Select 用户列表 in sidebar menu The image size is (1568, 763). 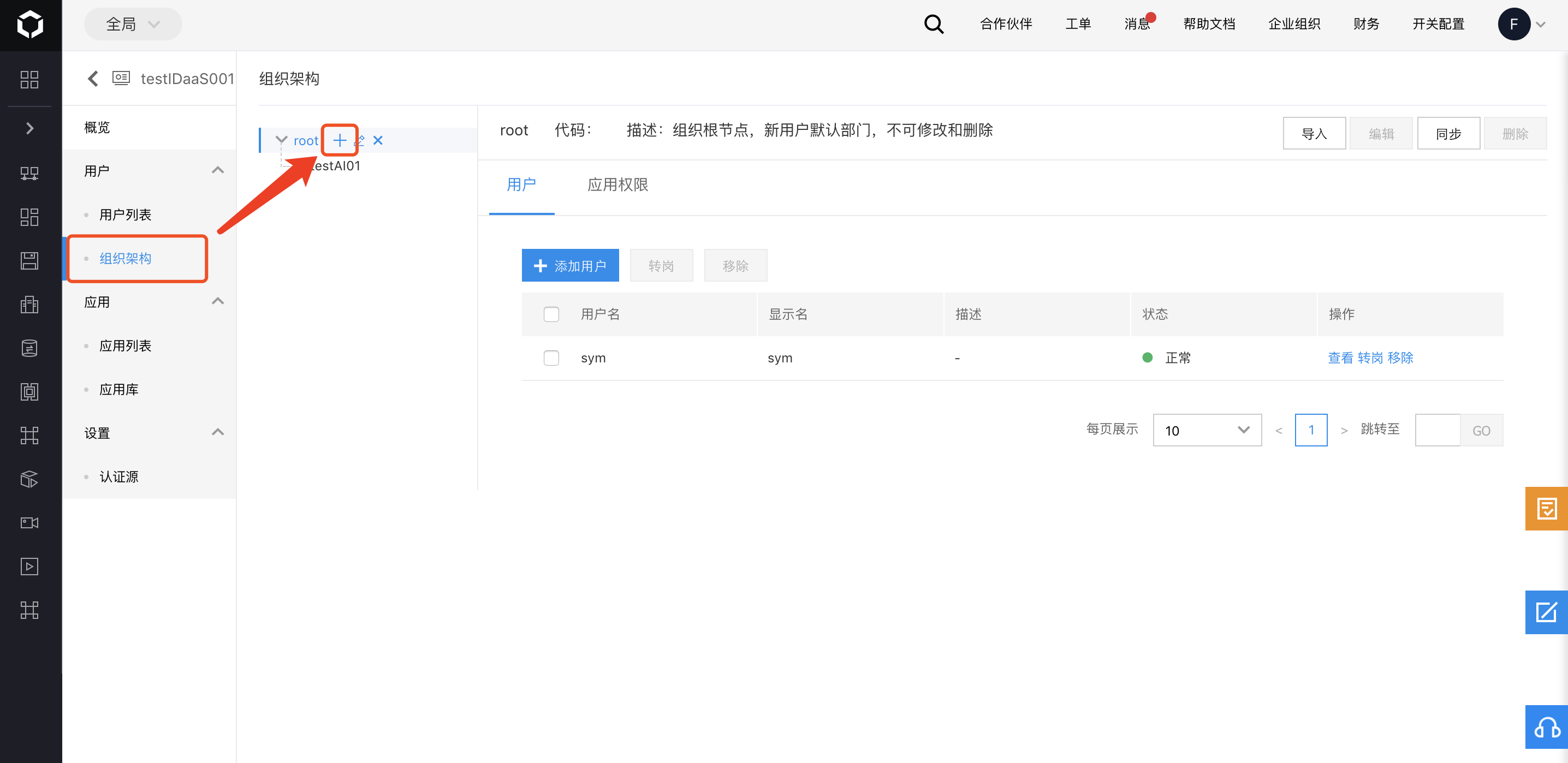[126, 215]
